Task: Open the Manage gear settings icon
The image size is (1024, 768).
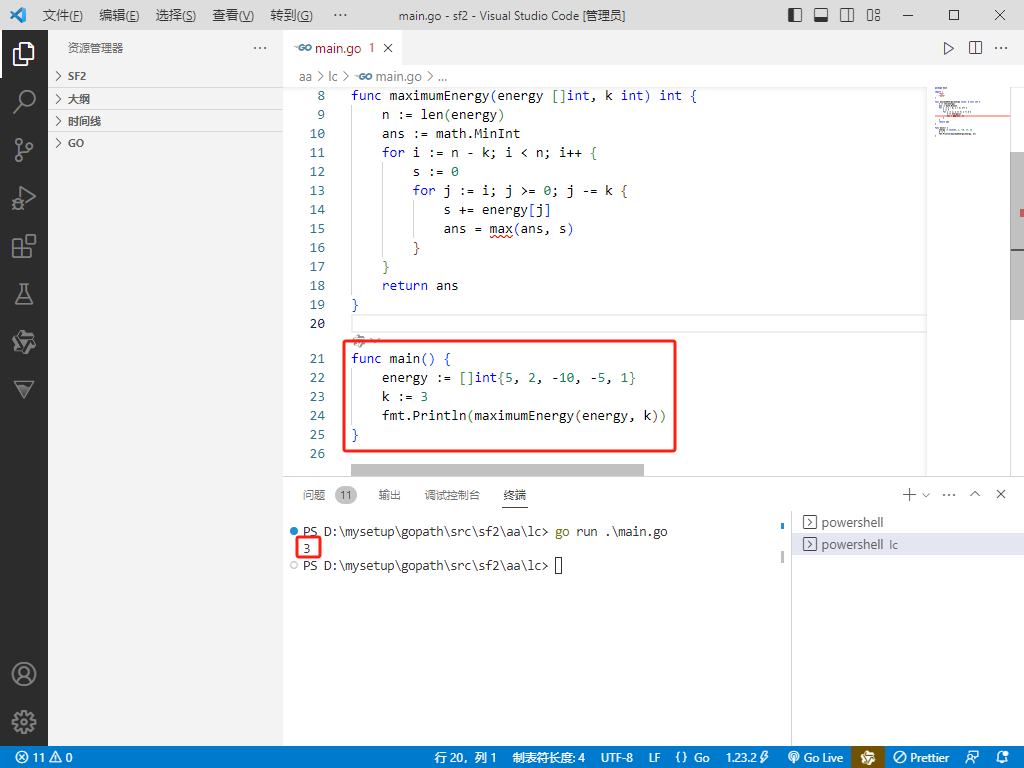Action: [24, 722]
